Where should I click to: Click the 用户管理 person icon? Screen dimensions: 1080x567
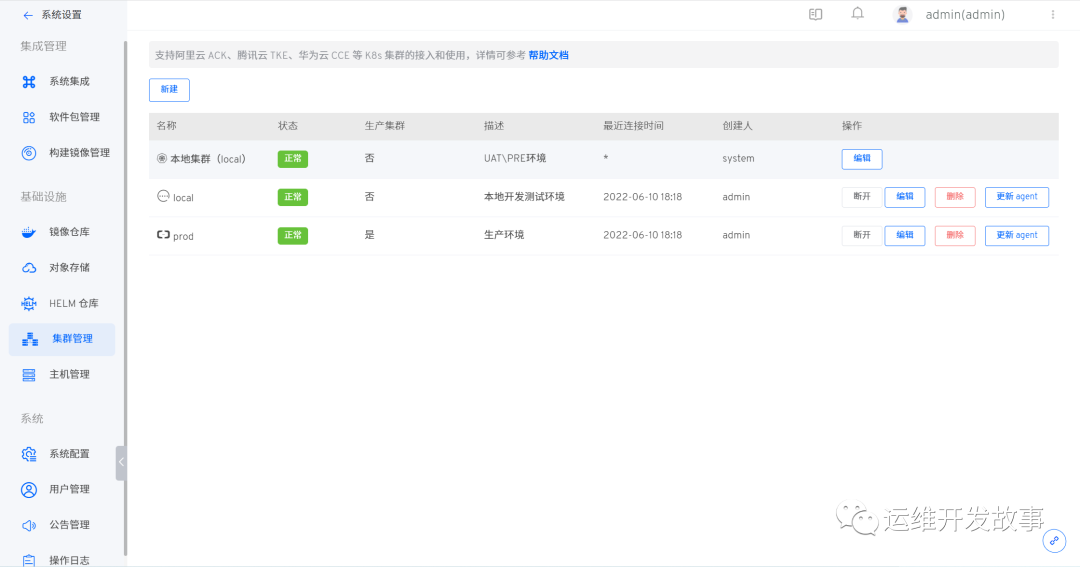point(29,490)
